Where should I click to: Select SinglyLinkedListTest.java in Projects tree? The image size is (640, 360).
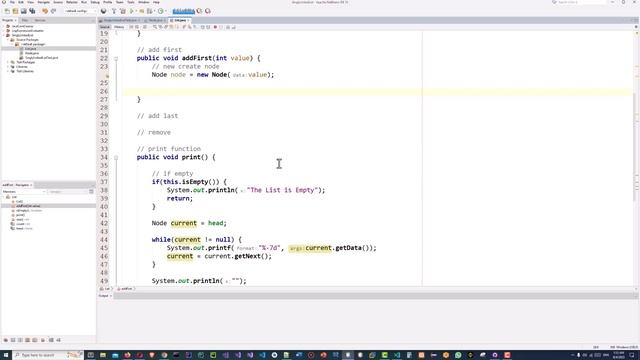[41, 58]
